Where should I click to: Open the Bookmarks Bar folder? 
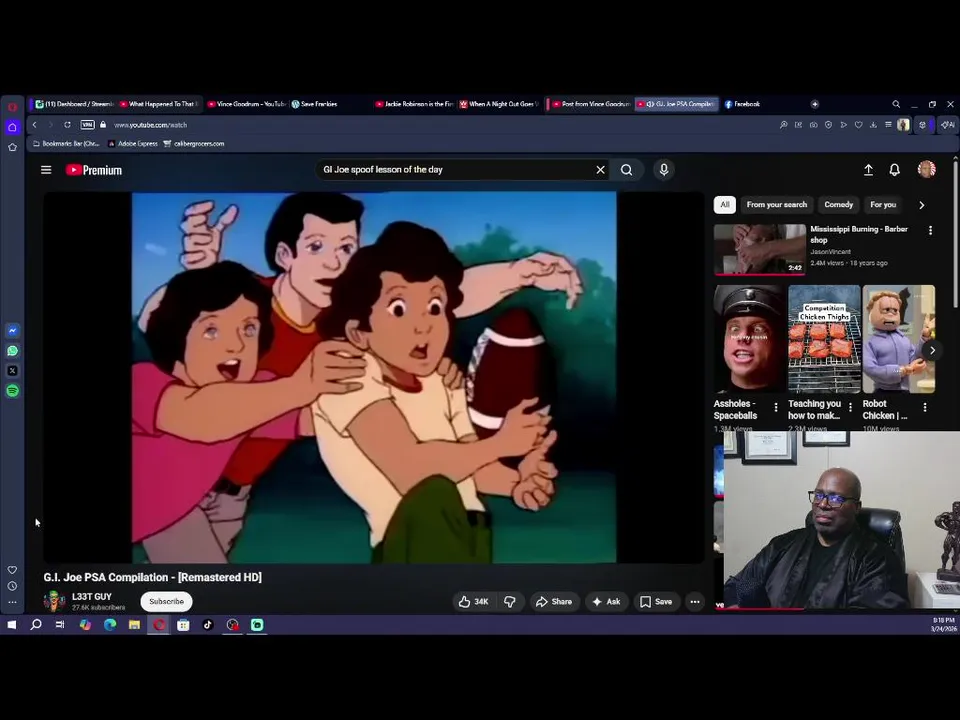coord(66,144)
